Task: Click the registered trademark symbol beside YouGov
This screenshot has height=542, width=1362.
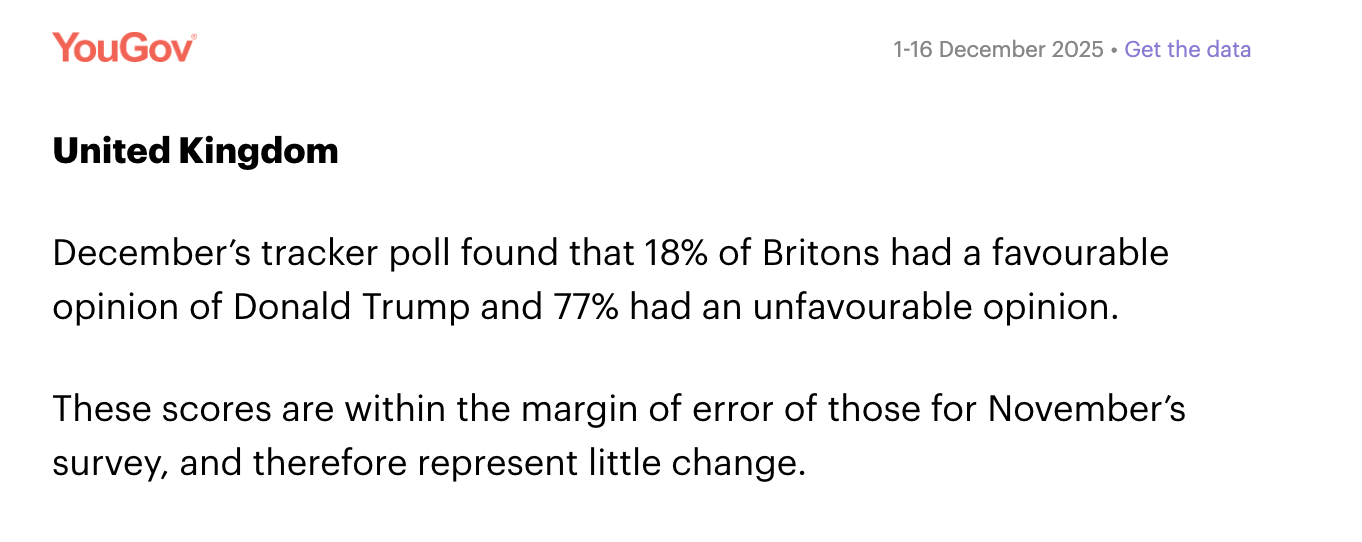Action: (193, 37)
